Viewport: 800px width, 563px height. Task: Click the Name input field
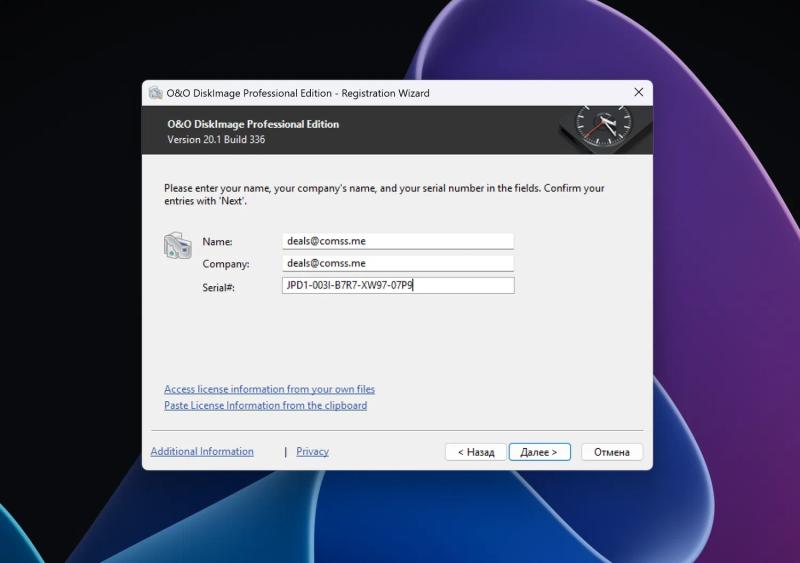click(397, 241)
